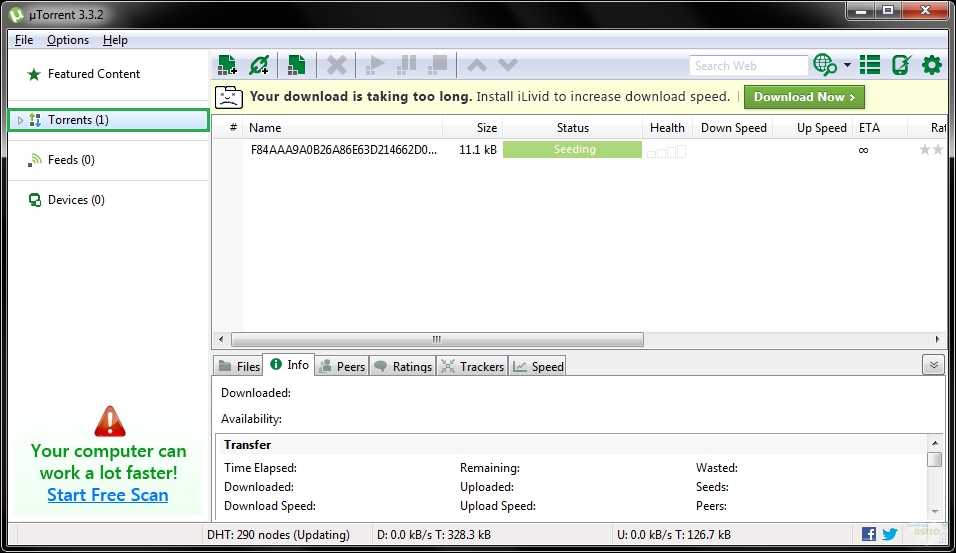Click the rating stars of the torrent

click(x=931, y=149)
